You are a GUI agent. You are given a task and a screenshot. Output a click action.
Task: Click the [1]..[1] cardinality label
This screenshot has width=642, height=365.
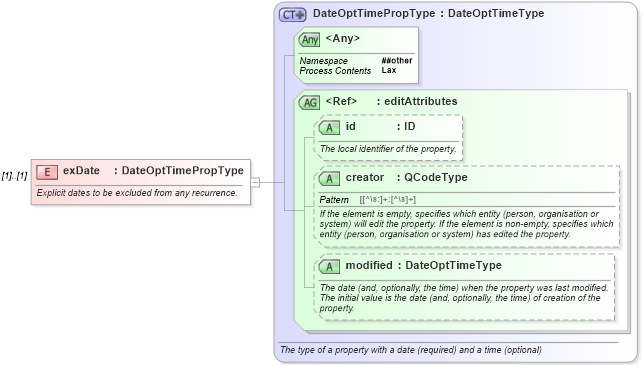pyautogui.click(x=14, y=176)
